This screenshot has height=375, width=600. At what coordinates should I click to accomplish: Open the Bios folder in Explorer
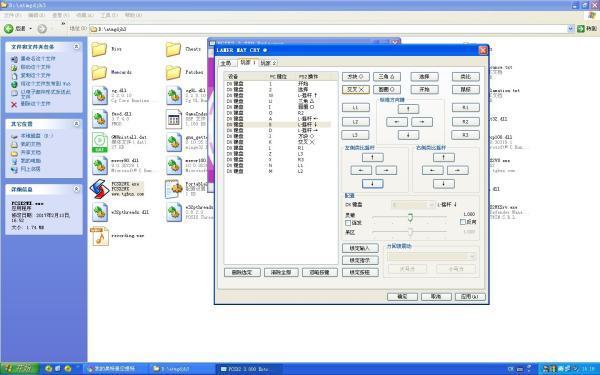pyautogui.click(x=99, y=49)
